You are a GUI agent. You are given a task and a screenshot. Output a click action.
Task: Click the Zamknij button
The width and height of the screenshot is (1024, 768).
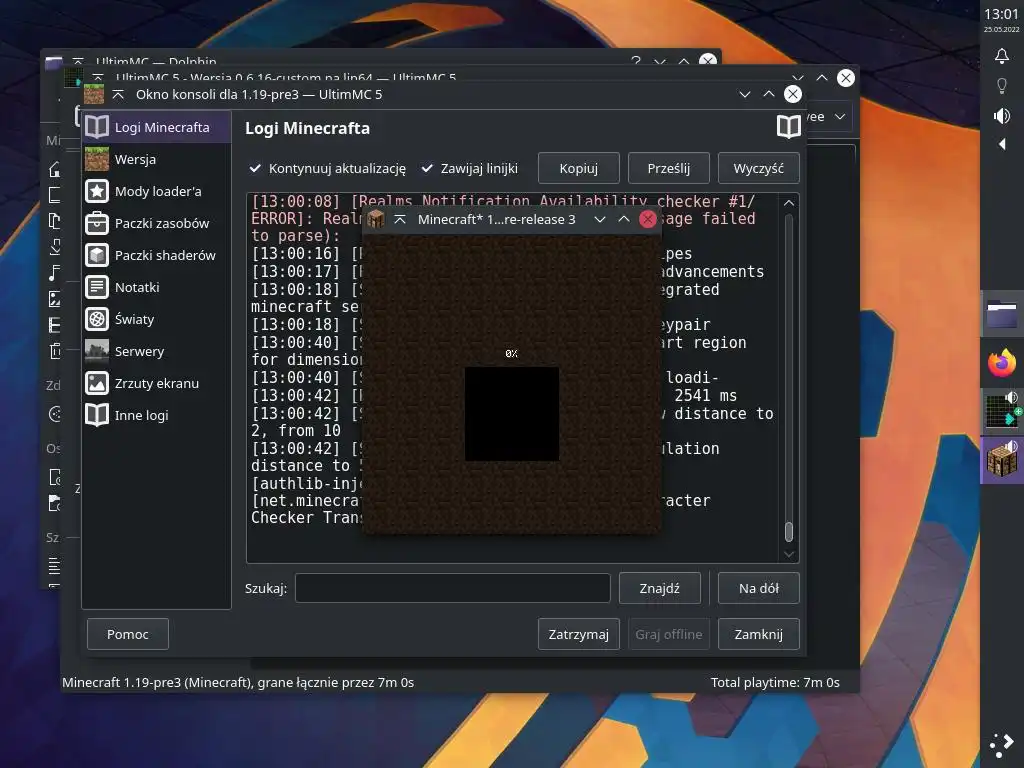pos(758,634)
